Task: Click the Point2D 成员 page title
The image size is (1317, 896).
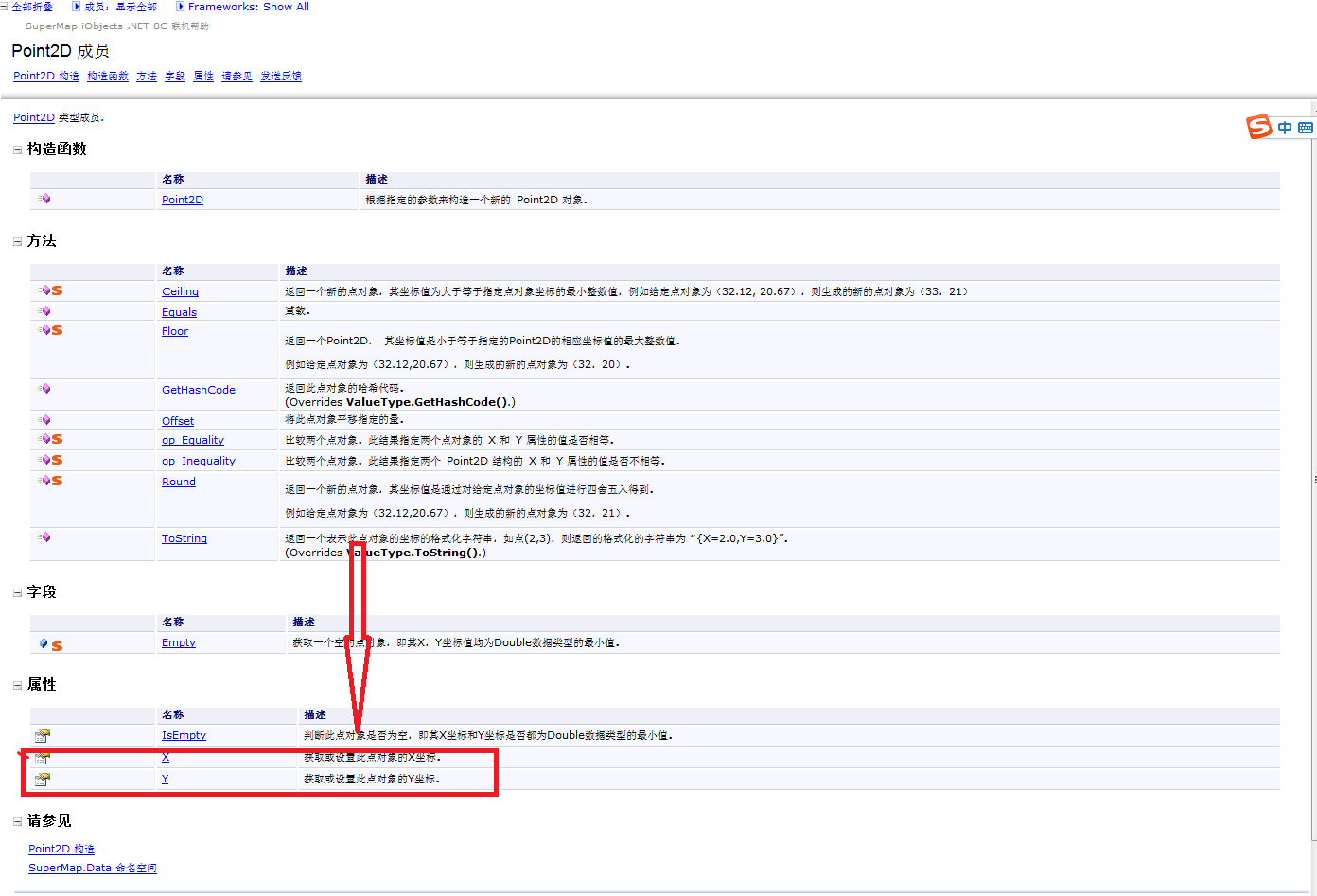Action: [x=61, y=51]
